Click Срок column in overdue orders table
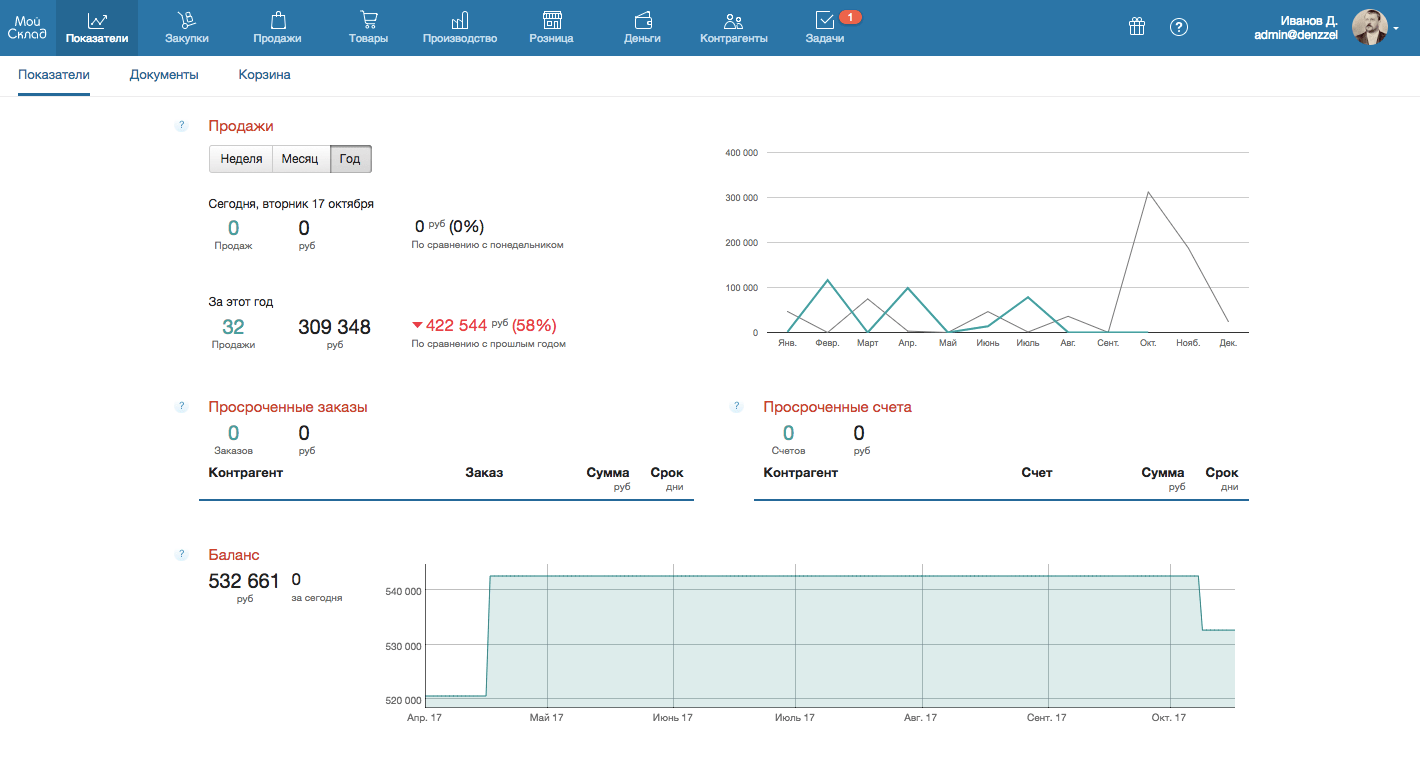The height and width of the screenshot is (766, 1420). [x=667, y=473]
